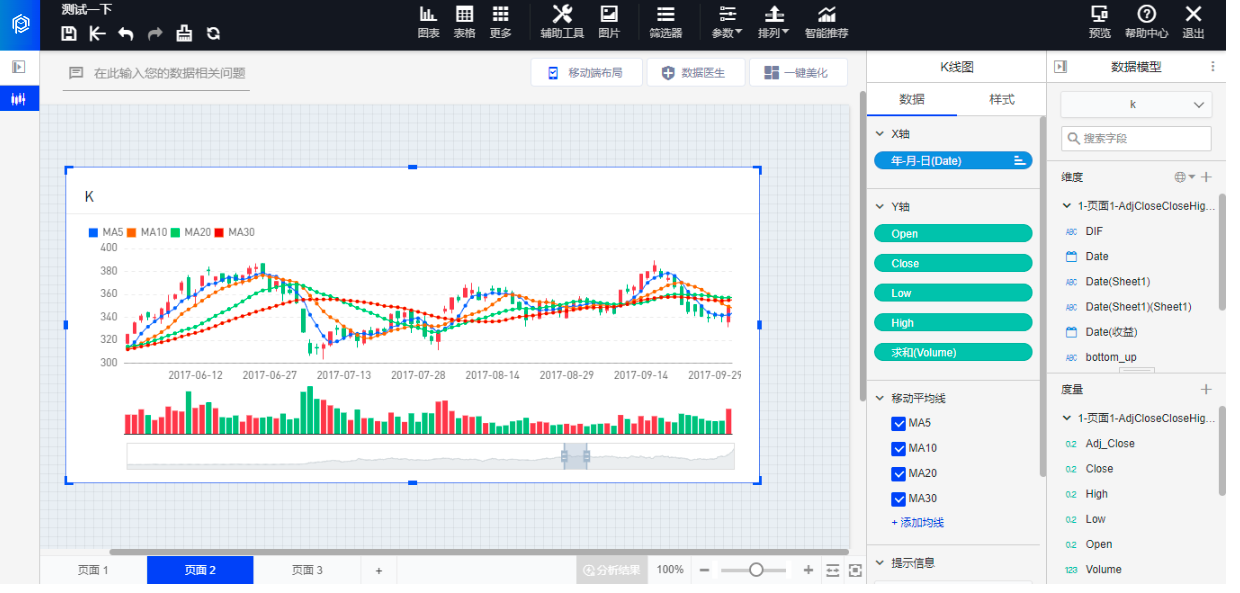1240x593 pixels.
Task: Open 智能推荐 smart recommendation
Action: tap(826, 22)
